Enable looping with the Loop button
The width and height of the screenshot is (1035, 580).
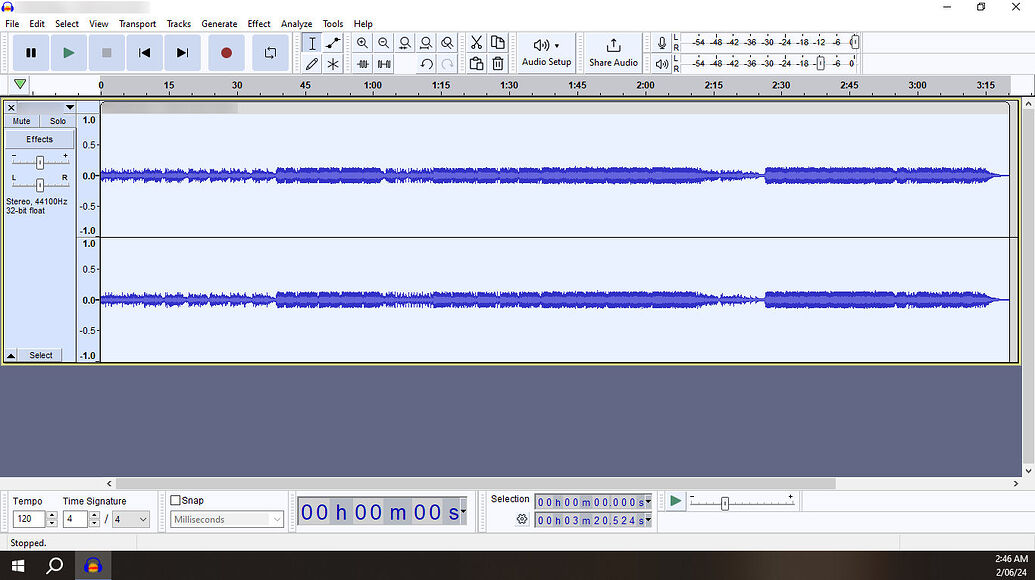pos(270,52)
